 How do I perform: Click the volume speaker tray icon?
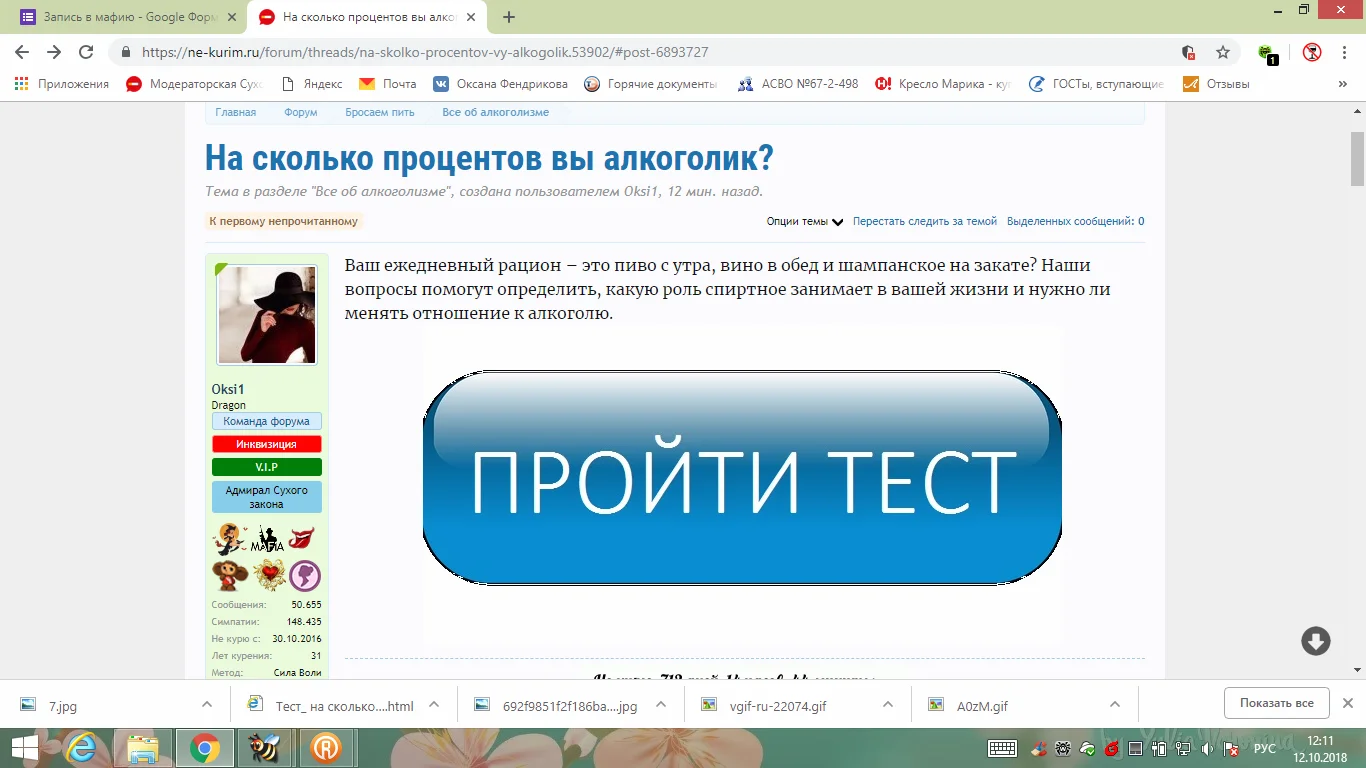tap(1207, 749)
